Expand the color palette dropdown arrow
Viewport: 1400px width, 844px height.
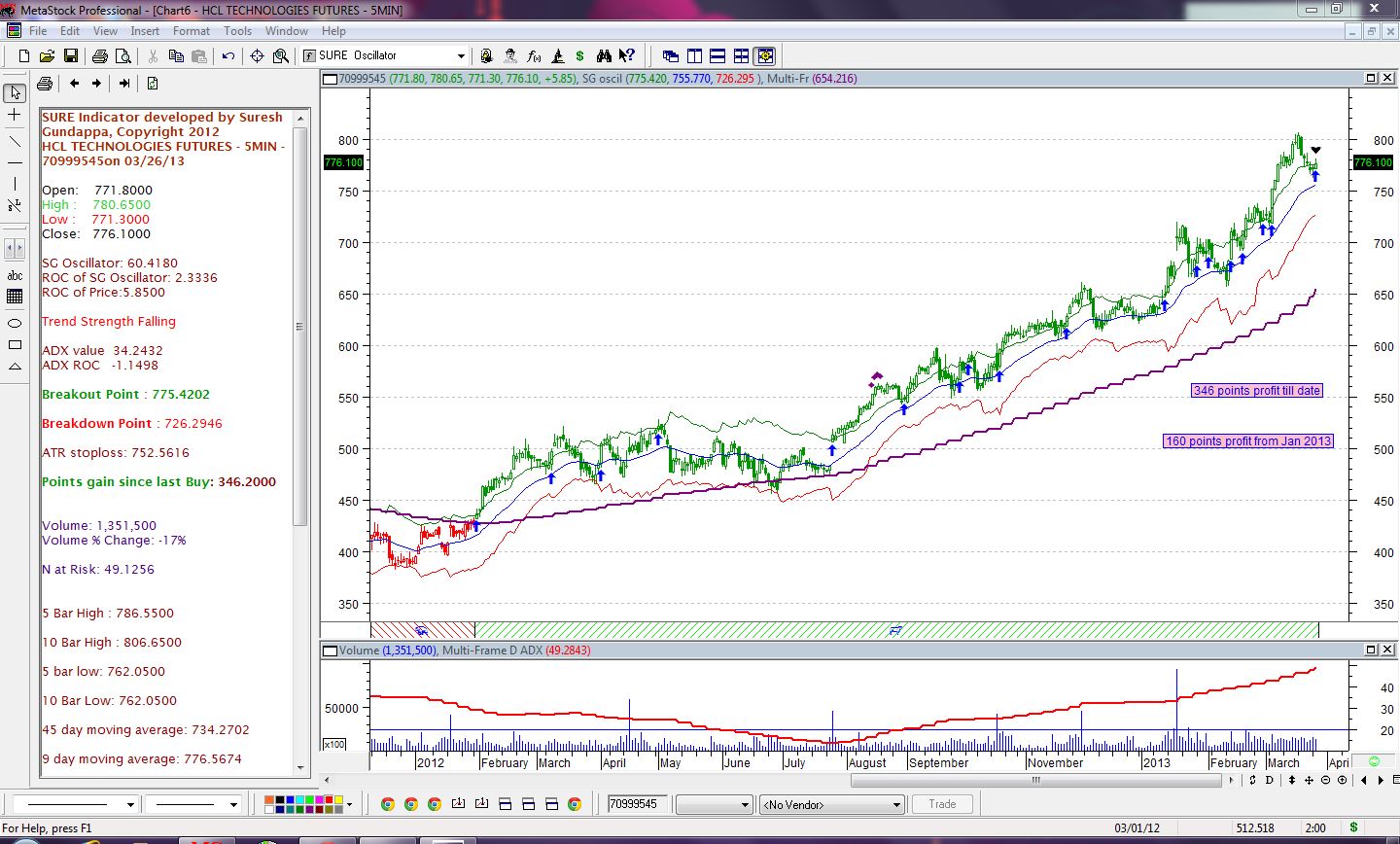(x=349, y=804)
